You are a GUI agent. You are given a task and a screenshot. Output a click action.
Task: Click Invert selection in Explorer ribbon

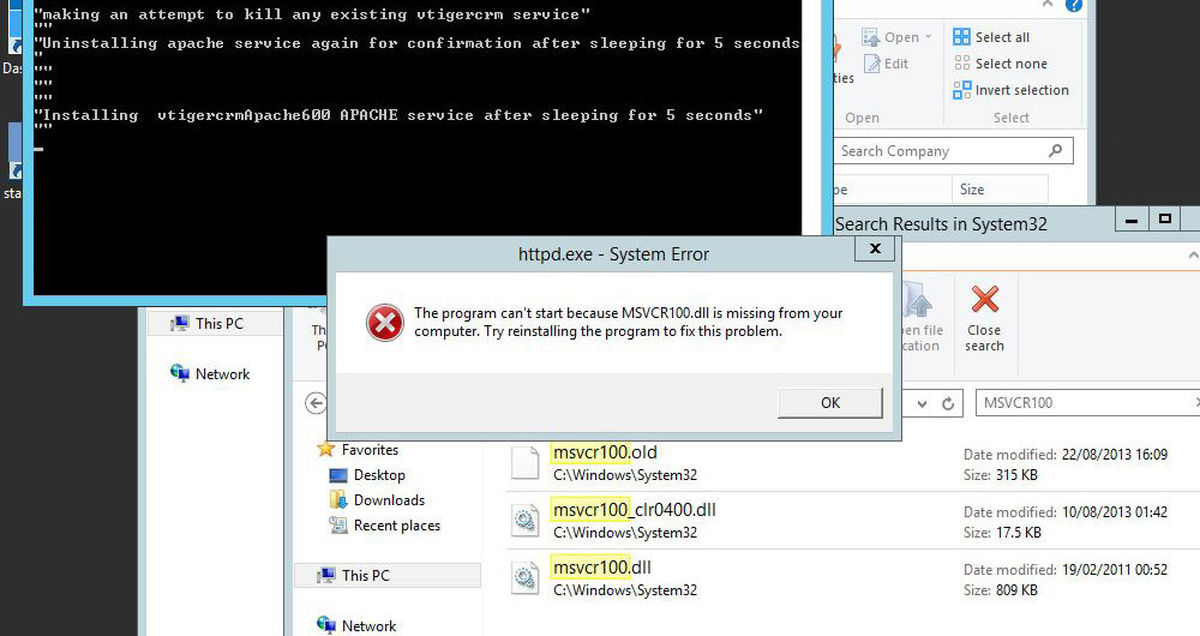tap(1011, 90)
